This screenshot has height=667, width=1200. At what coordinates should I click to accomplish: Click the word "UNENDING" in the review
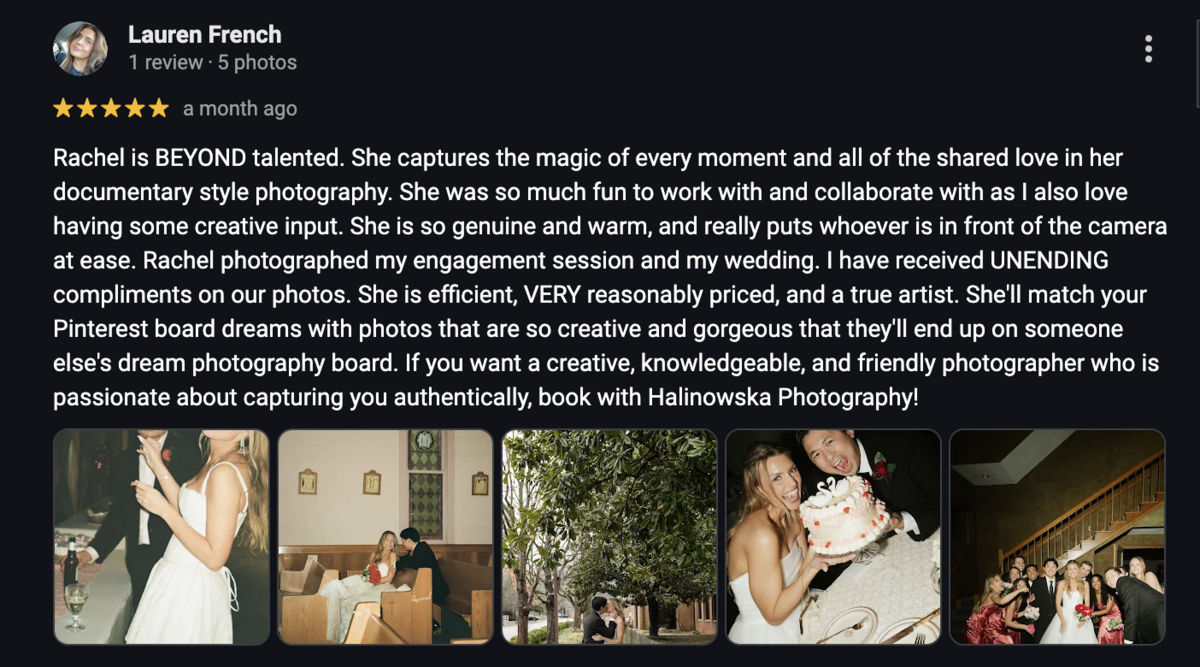coord(1049,261)
